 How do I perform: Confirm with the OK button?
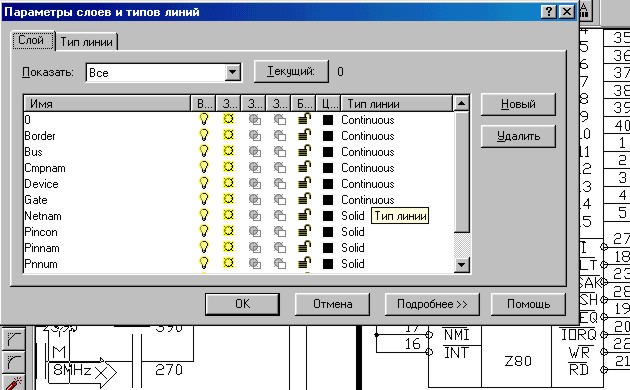242,304
